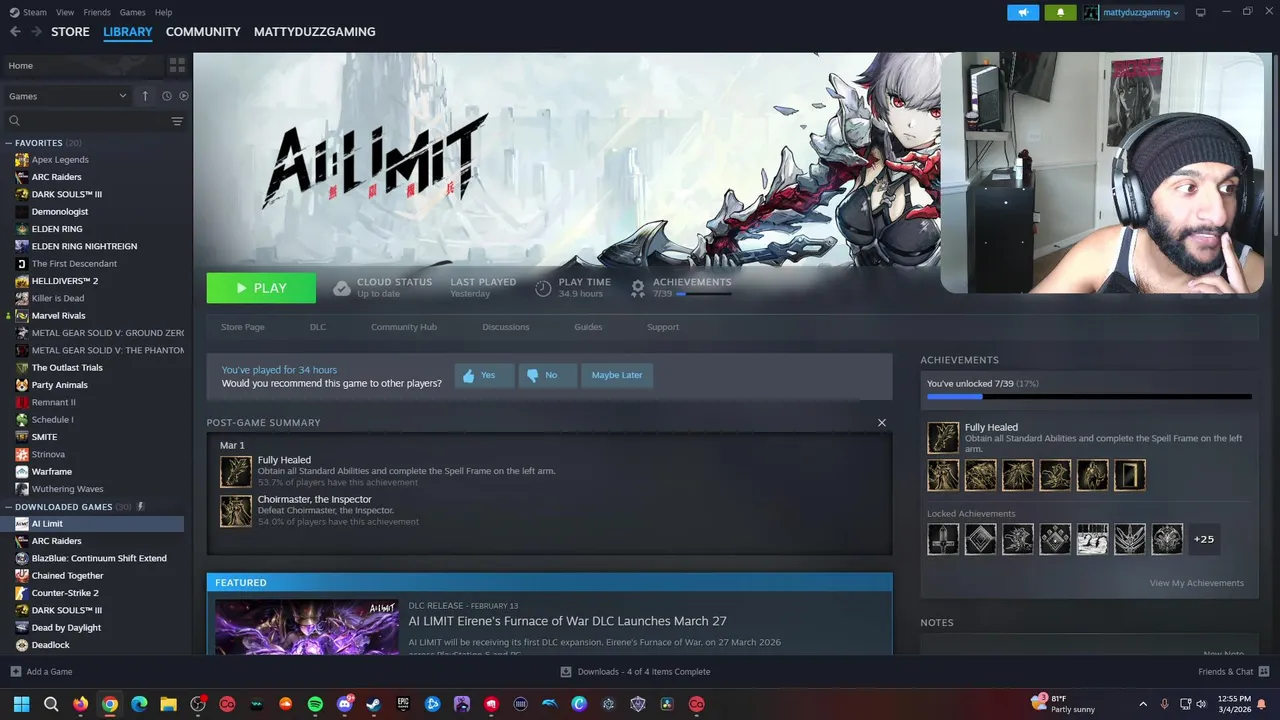
Task: Show hidden system tray icons chevron
Action: (x=1143, y=704)
